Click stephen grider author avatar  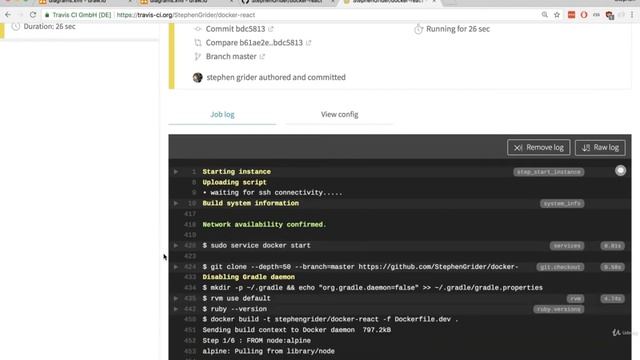tap(198, 77)
